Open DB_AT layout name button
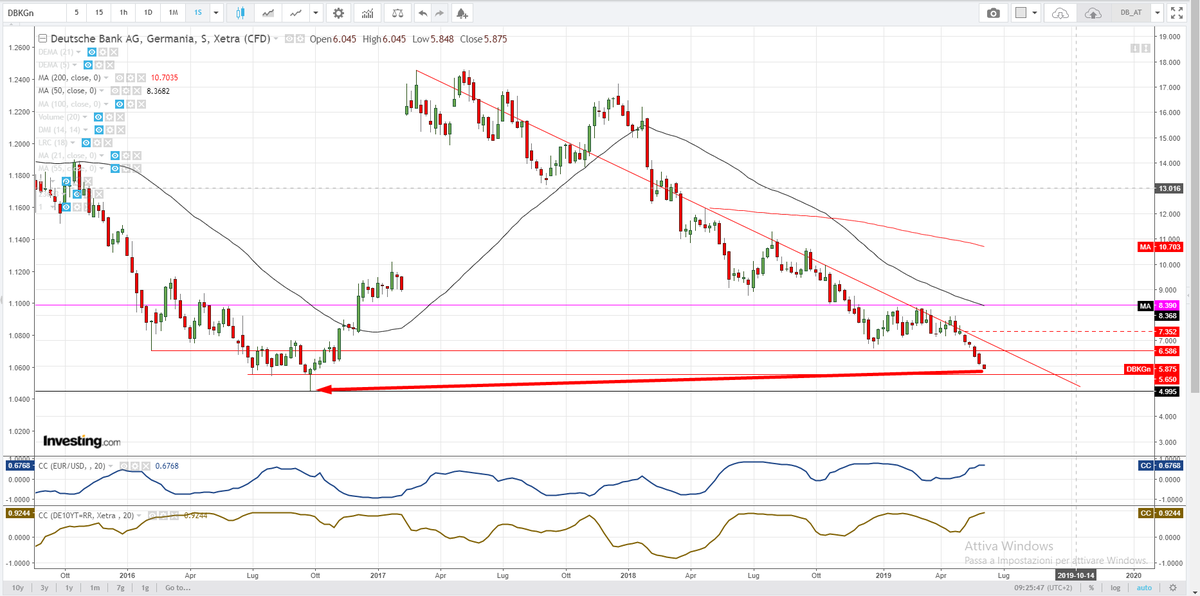Screen dimensions: 1200x596 (x=1131, y=13)
